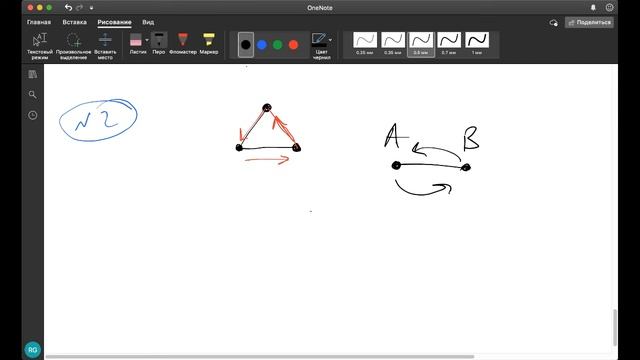Open the Рисование tab

click(114, 22)
